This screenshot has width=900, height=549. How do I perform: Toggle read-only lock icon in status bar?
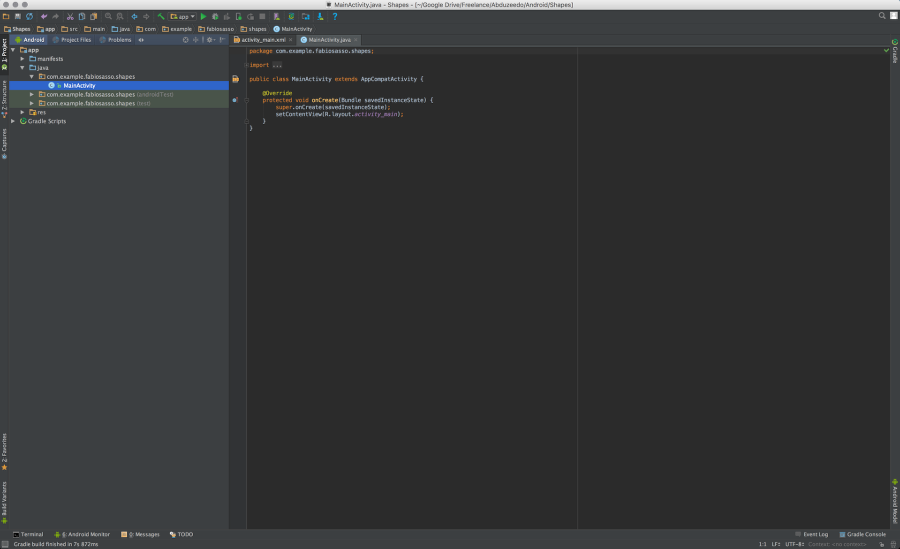pyautogui.click(x=882, y=544)
